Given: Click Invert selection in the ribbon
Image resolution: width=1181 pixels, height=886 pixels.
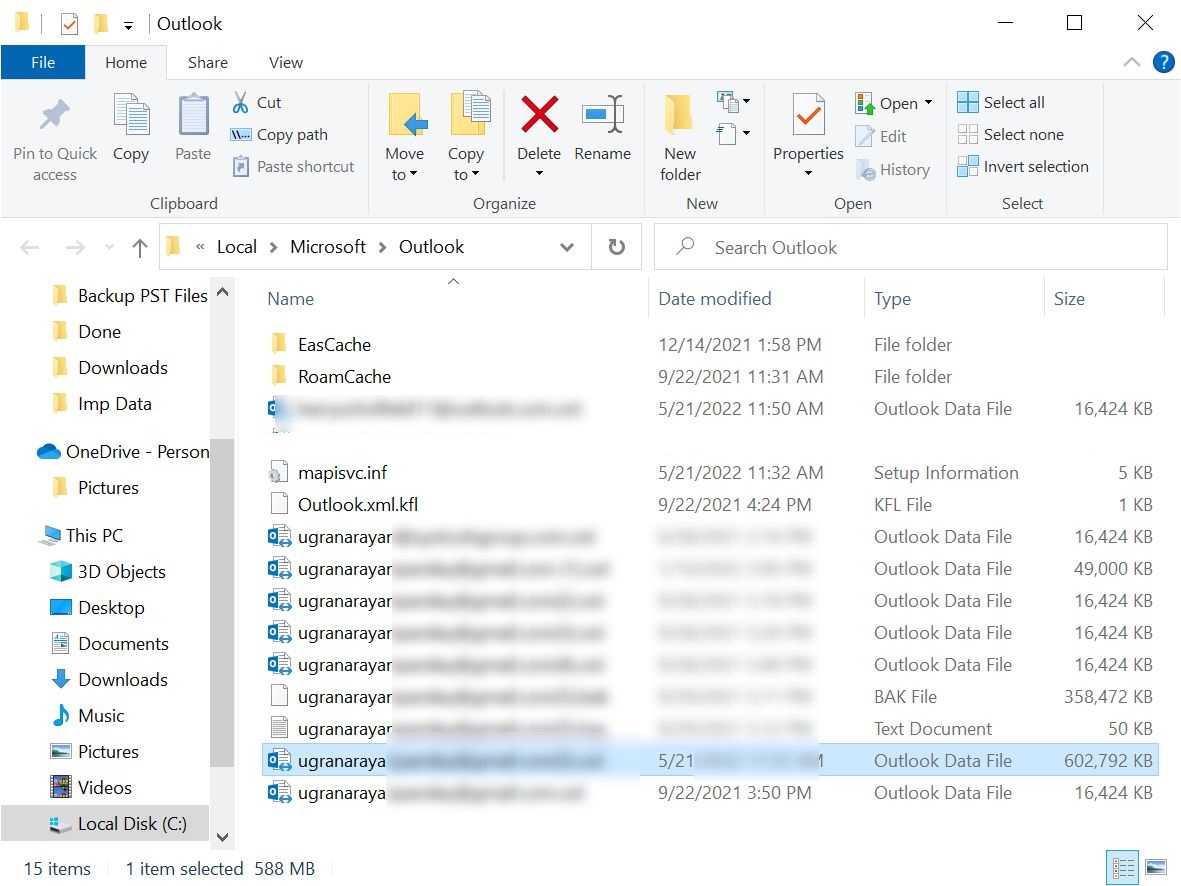Looking at the screenshot, I should (1023, 167).
